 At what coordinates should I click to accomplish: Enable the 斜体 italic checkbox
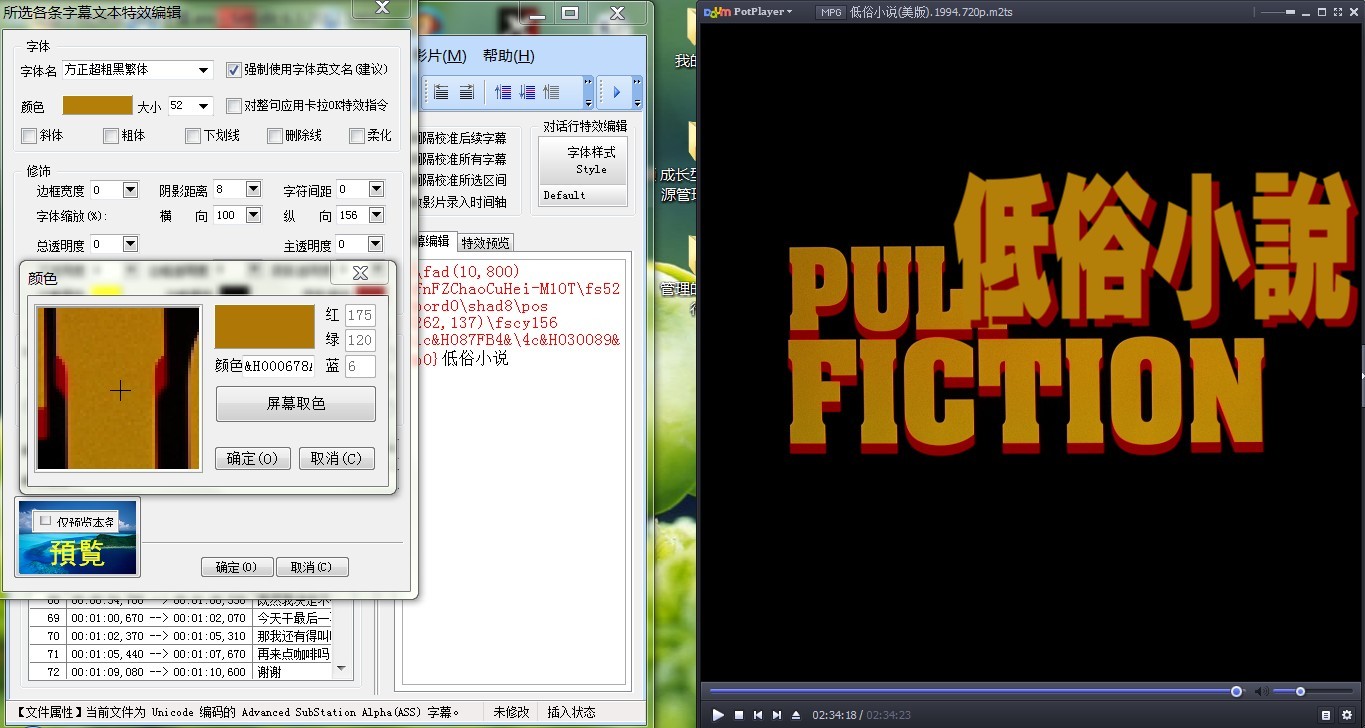[x=29, y=136]
